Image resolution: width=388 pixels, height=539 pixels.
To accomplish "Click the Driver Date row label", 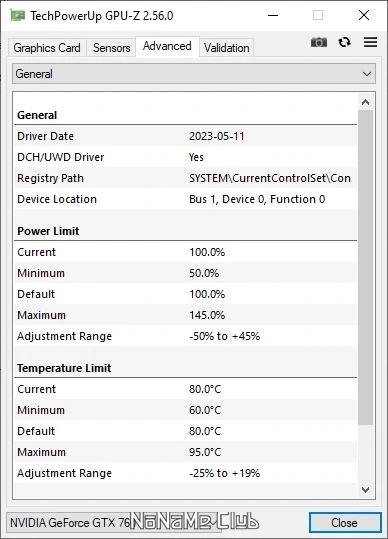I will point(45,136).
